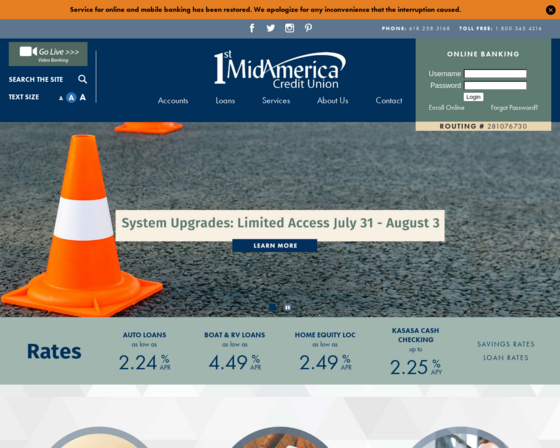560x448 pixels.
Task: Dismiss the orange service alert banner
Action: pyautogui.click(x=550, y=10)
